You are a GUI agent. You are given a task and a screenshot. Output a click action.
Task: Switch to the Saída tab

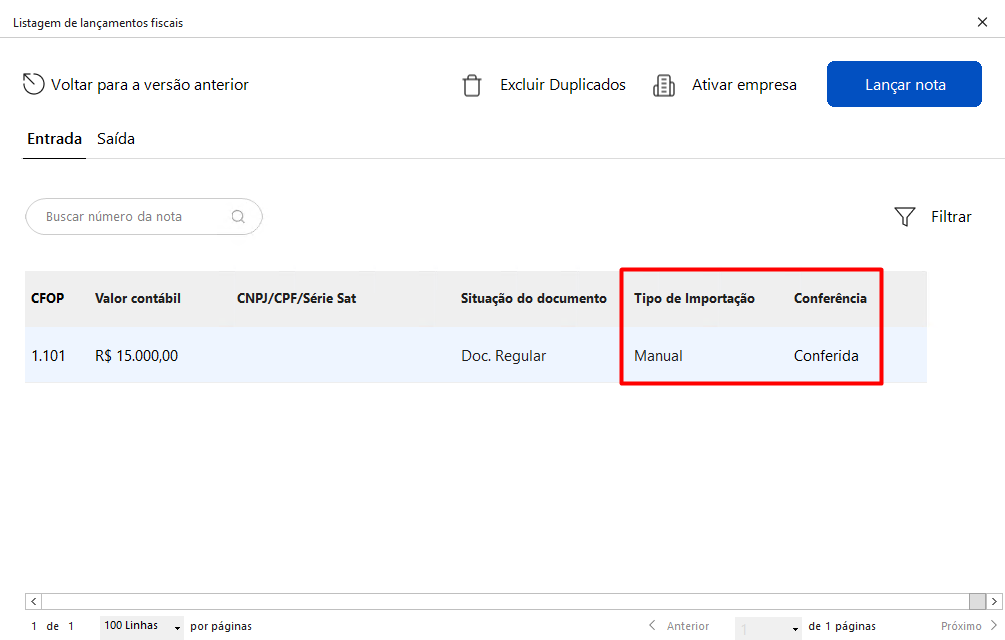(116, 139)
